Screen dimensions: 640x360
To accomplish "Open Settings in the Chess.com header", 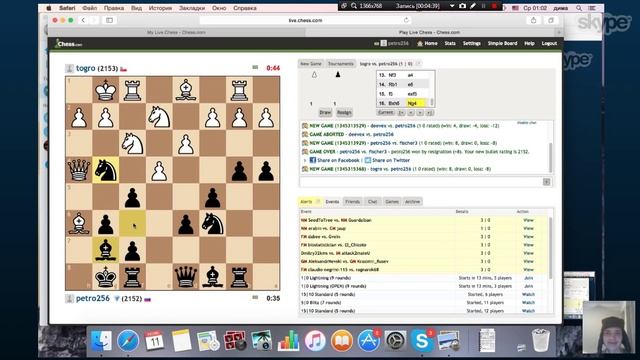I will 471,43.
